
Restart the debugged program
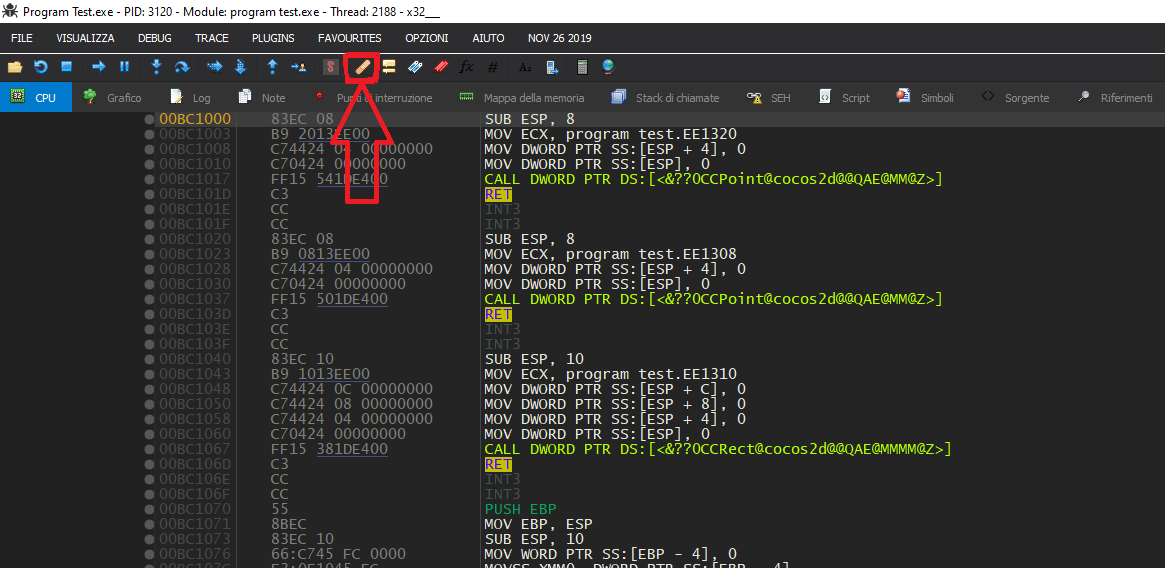click(x=41, y=67)
